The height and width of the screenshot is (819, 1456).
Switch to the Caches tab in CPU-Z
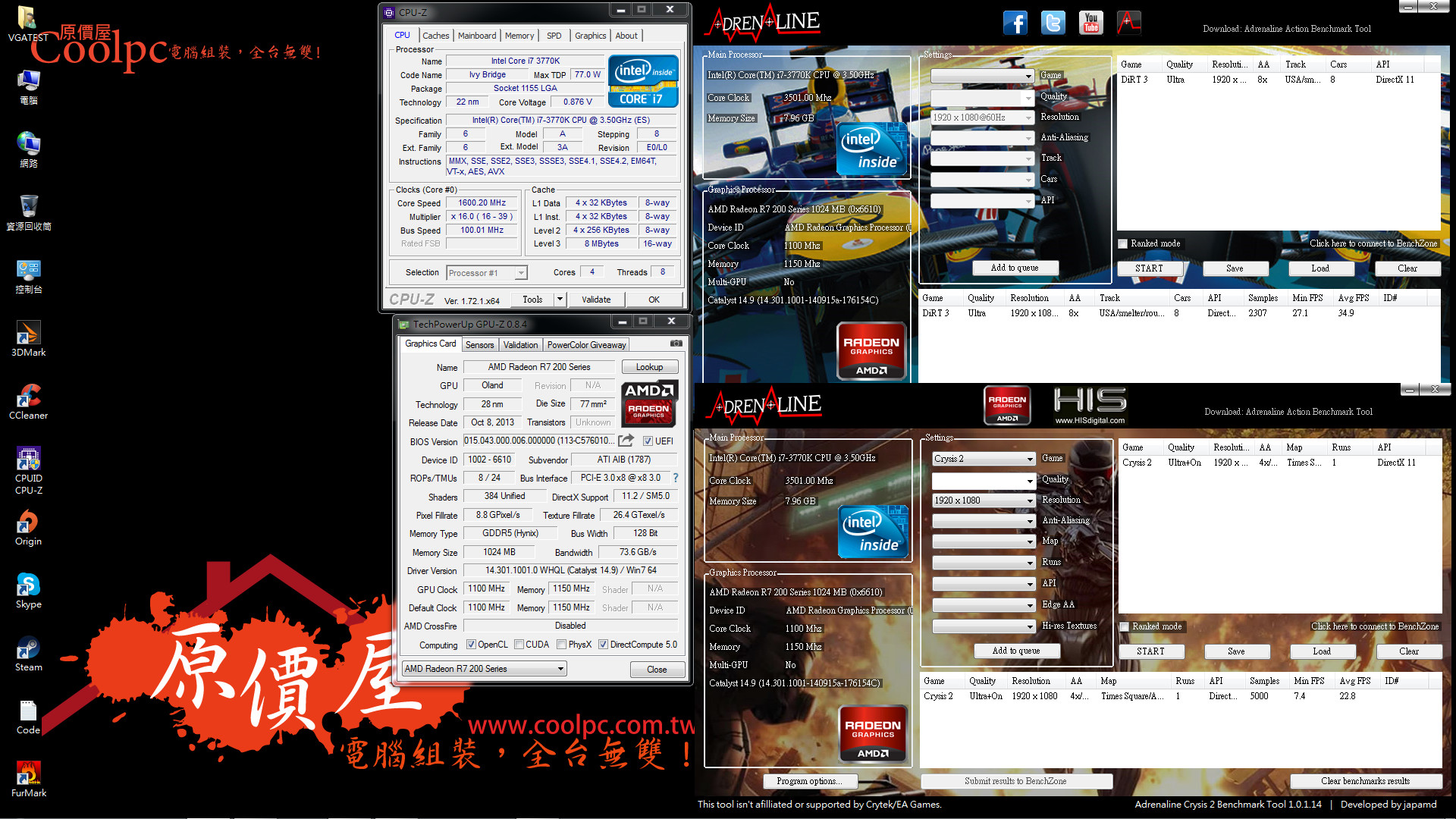(x=435, y=36)
